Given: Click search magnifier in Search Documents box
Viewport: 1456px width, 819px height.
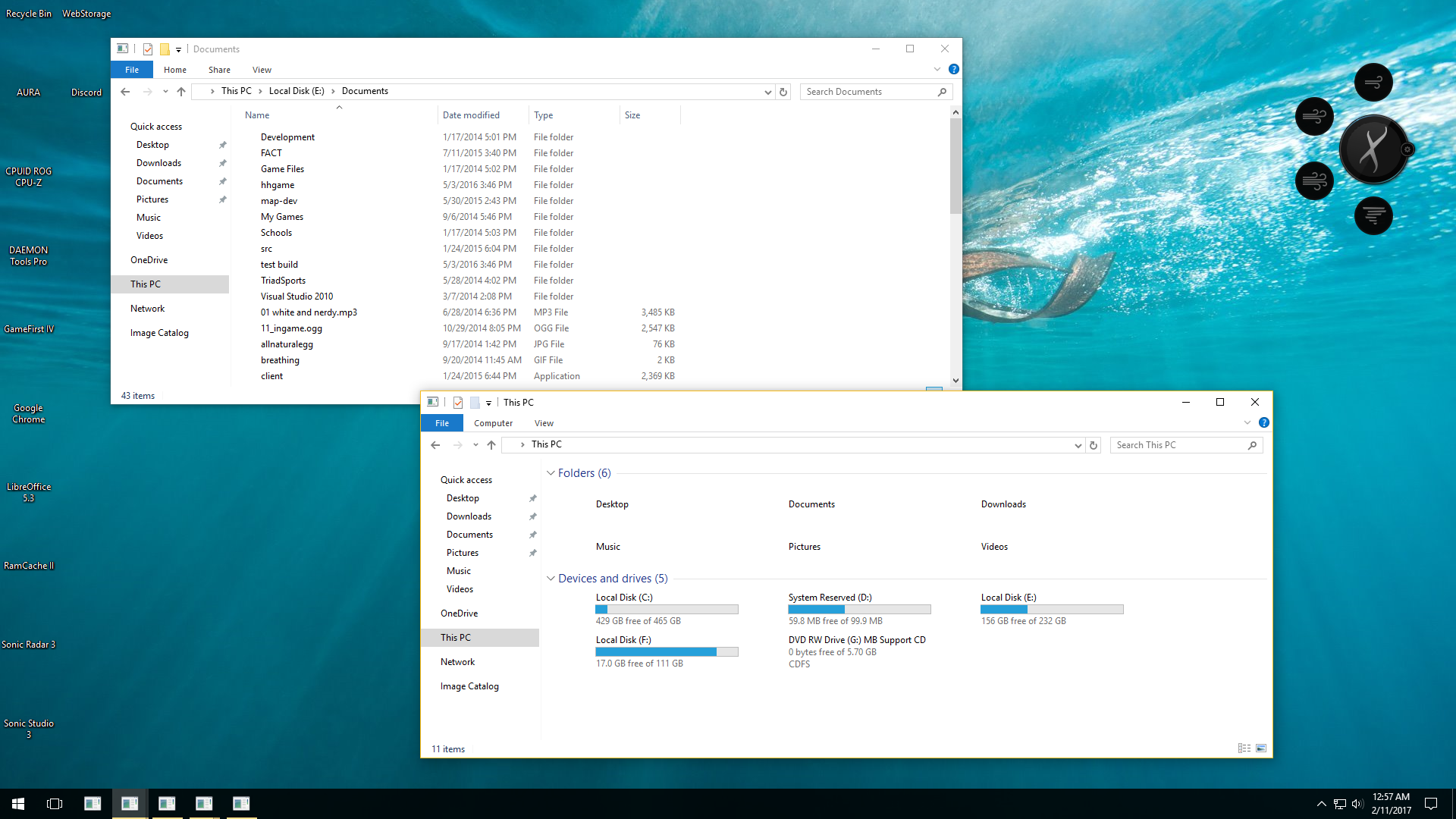Looking at the screenshot, I should (942, 92).
